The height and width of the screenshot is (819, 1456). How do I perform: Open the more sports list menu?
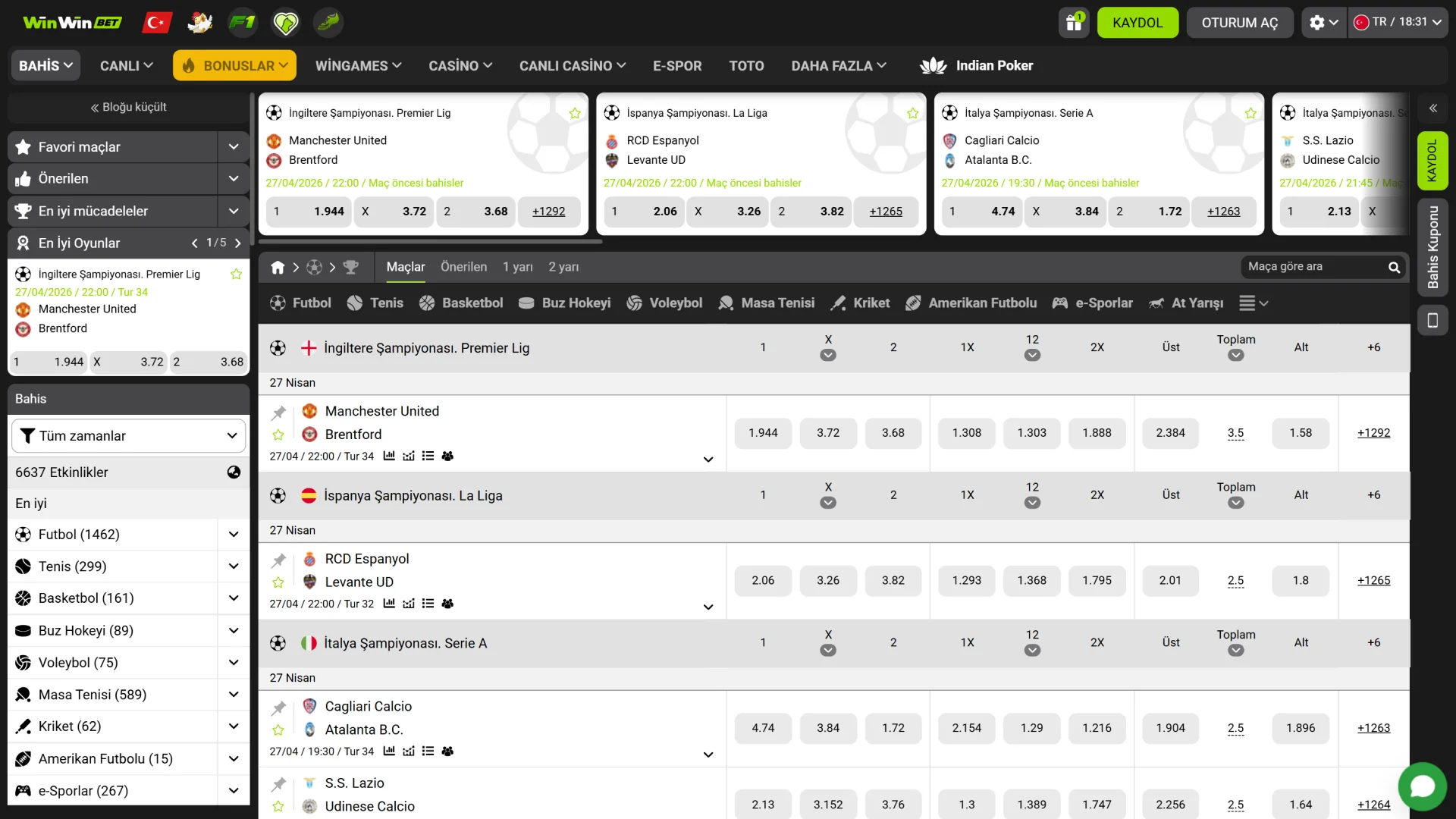point(1254,303)
